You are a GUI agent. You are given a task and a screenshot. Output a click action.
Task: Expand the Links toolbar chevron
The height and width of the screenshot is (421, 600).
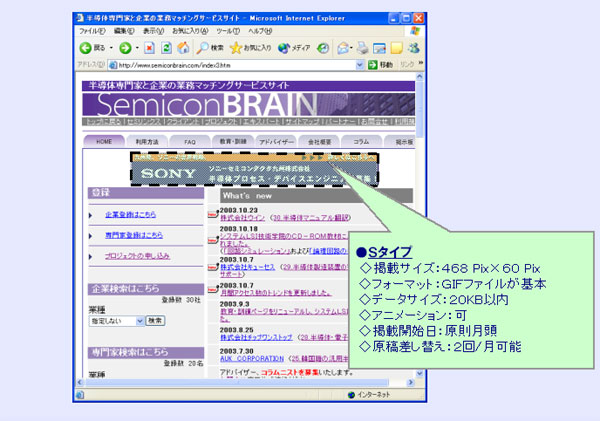[x=421, y=63]
